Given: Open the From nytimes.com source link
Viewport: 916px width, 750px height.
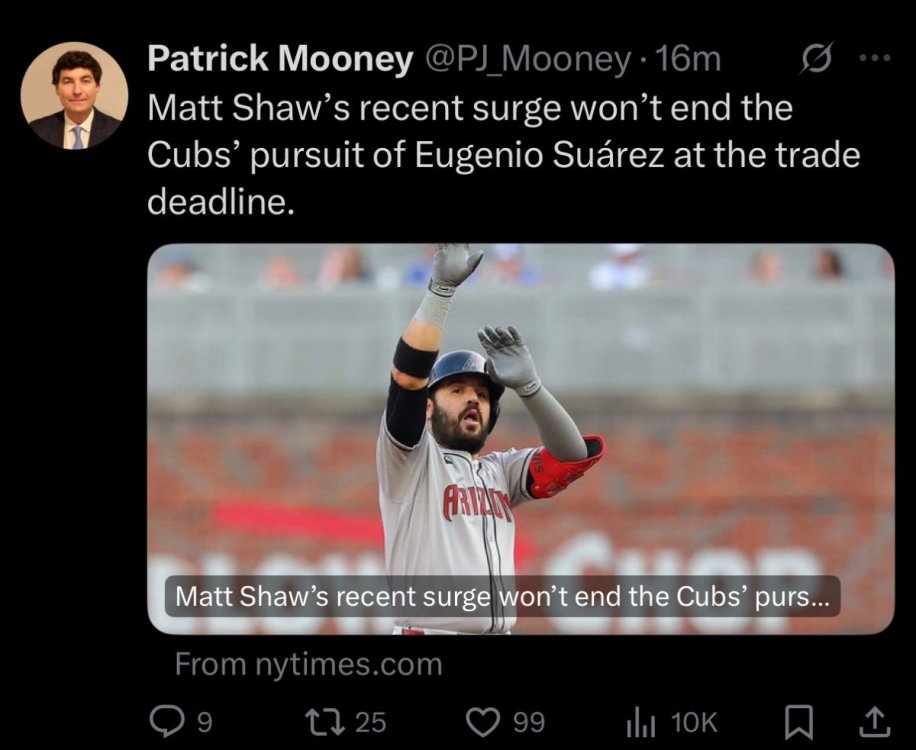Looking at the screenshot, I should [308, 664].
